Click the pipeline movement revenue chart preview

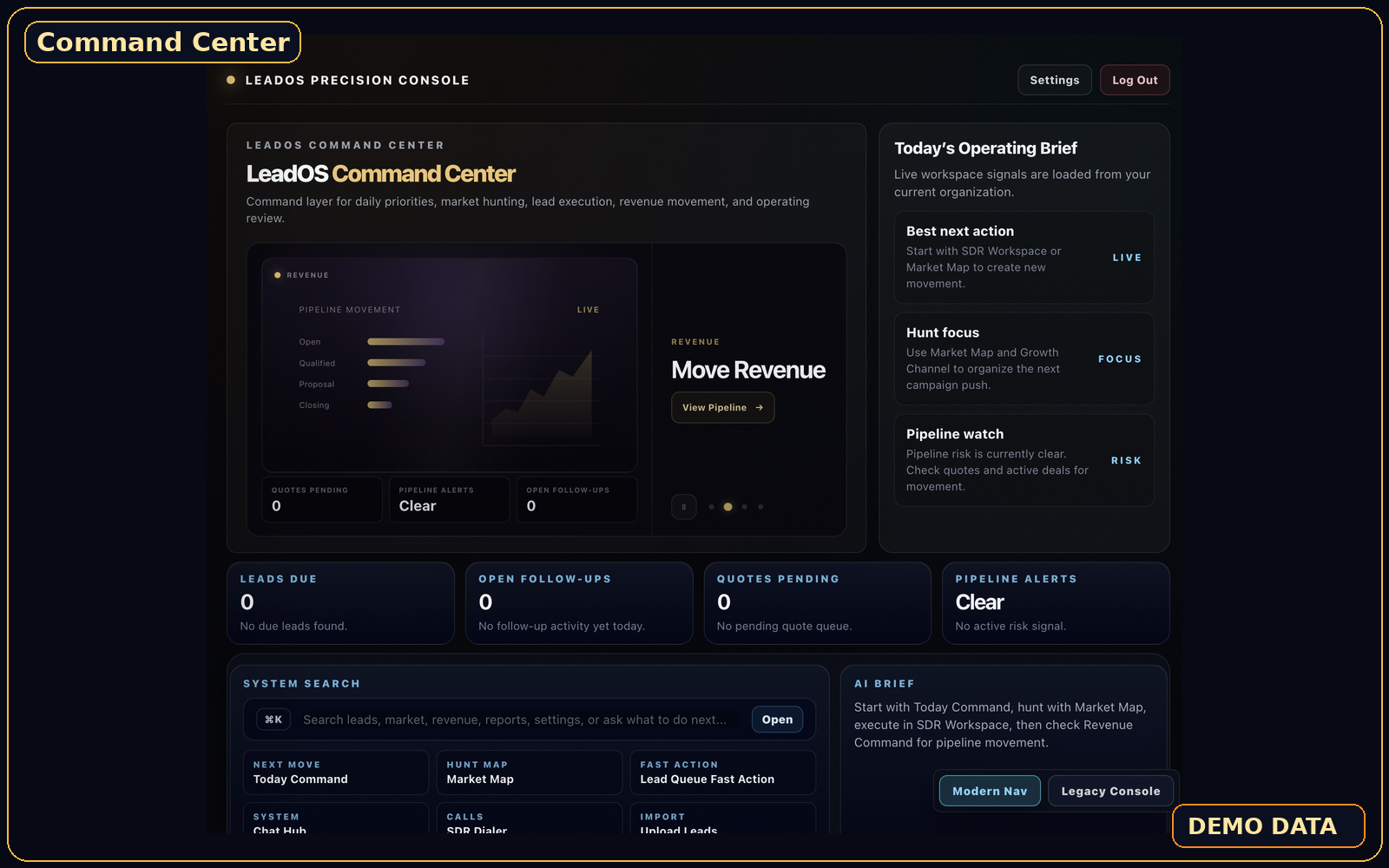point(450,365)
